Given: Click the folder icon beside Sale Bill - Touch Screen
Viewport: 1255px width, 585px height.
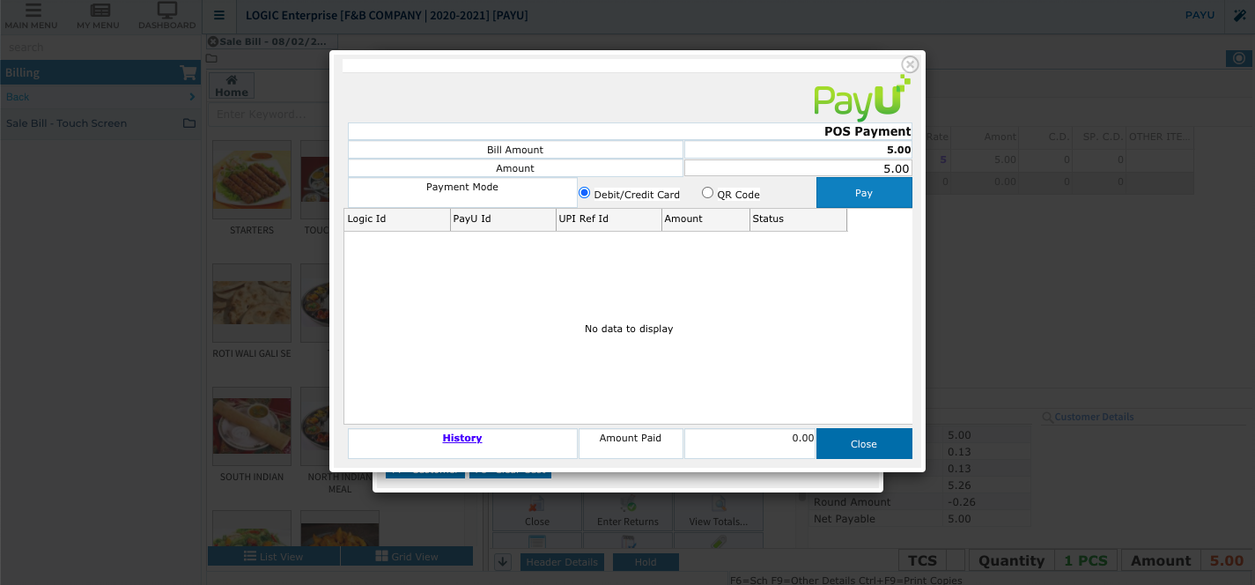Looking at the screenshot, I should coord(189,123).
